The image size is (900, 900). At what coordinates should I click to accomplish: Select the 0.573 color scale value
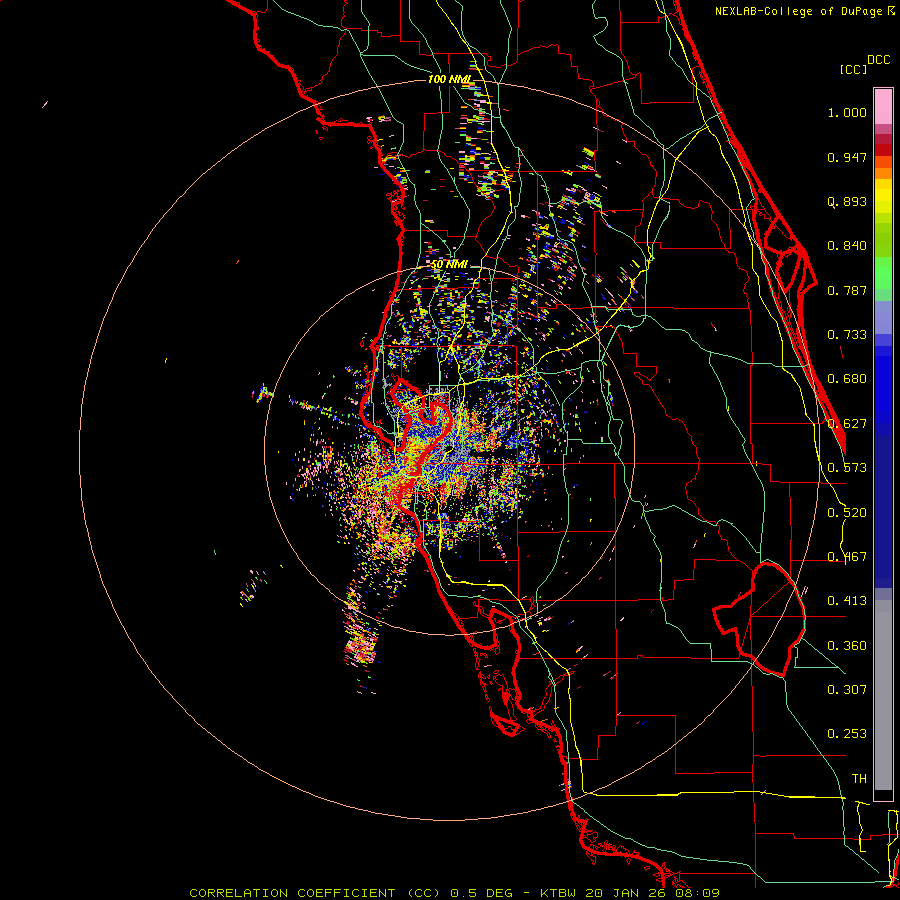[847, 468]
